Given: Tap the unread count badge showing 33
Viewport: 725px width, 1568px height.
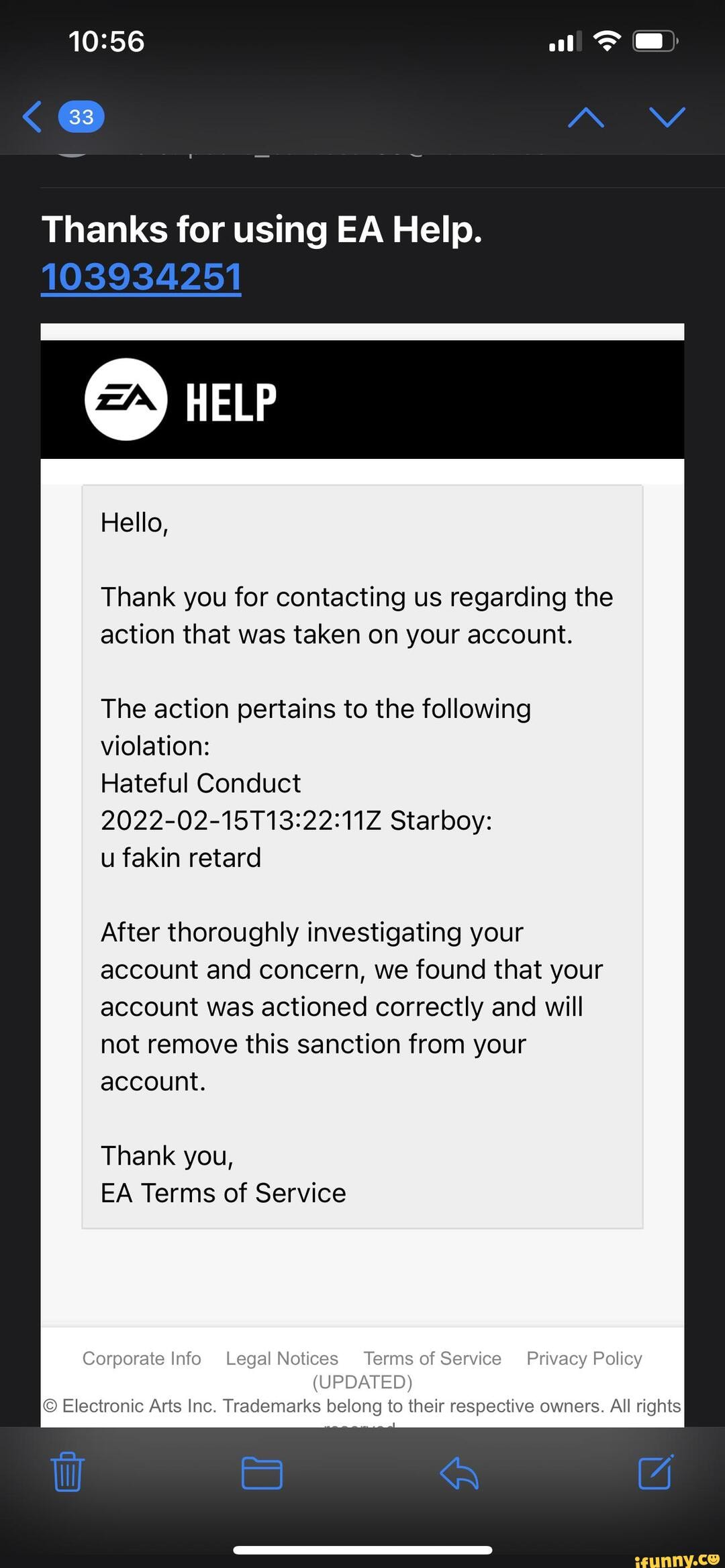Looking at the screenshot, I should (81, 115).
